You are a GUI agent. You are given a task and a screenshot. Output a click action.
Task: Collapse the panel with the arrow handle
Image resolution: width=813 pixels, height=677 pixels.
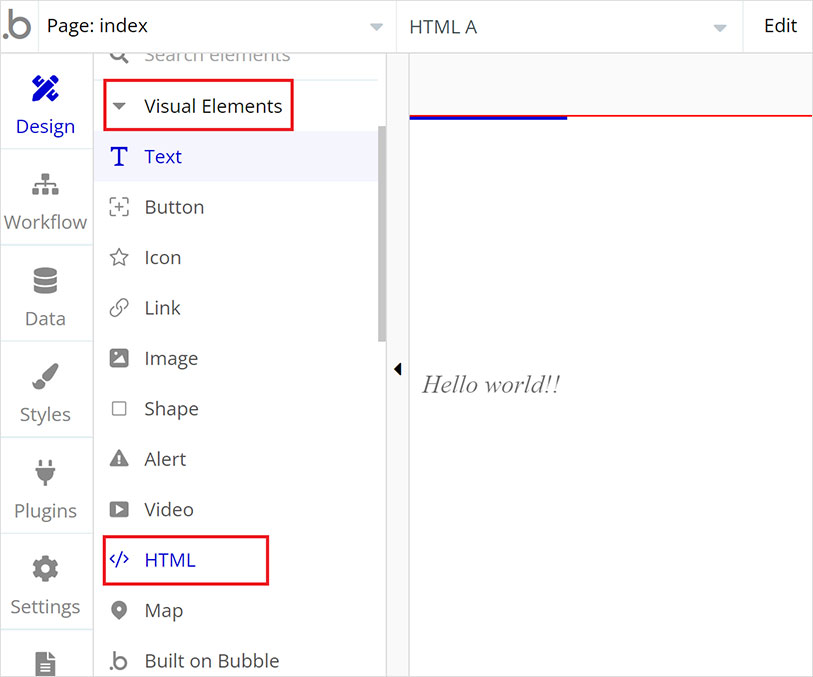(x=398, y=368)
